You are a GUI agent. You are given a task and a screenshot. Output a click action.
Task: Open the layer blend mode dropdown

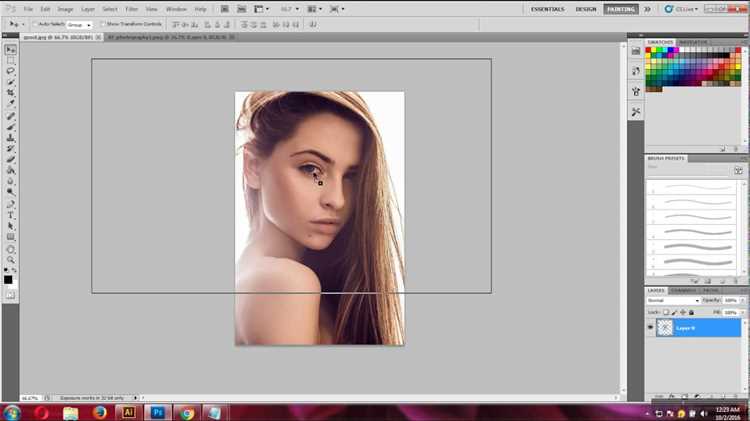click(x=673, y=300)
